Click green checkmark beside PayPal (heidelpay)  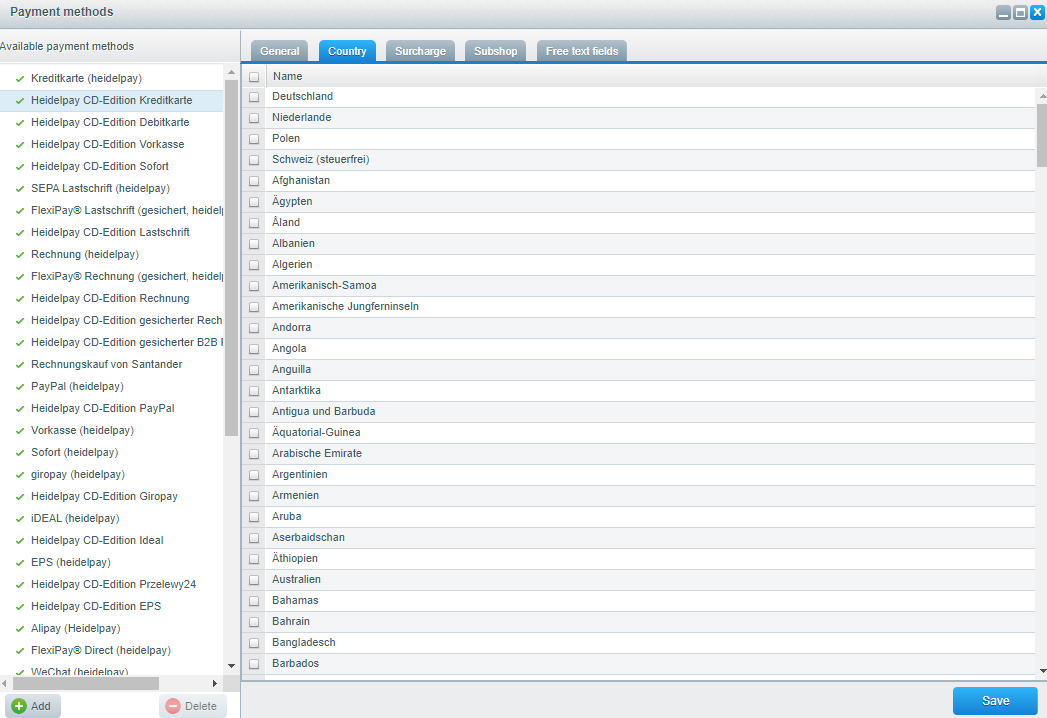[x=20, y=387]
